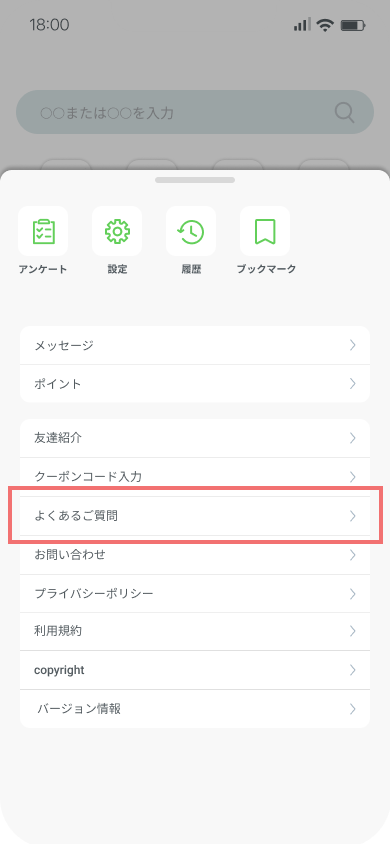Viewport: 390px width, 844px height.
Task: Open クーポンコード入力 menu item
Action: (x=195, y=476)
